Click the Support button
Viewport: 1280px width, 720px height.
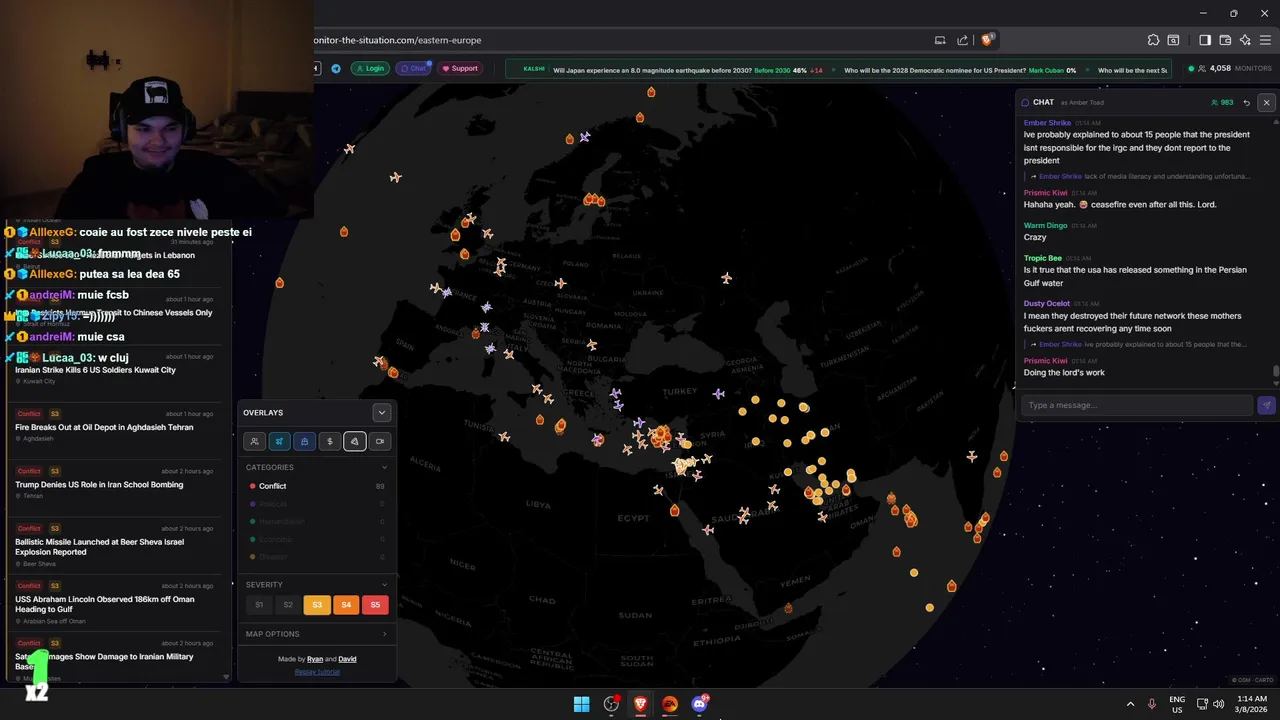point(460,68)
